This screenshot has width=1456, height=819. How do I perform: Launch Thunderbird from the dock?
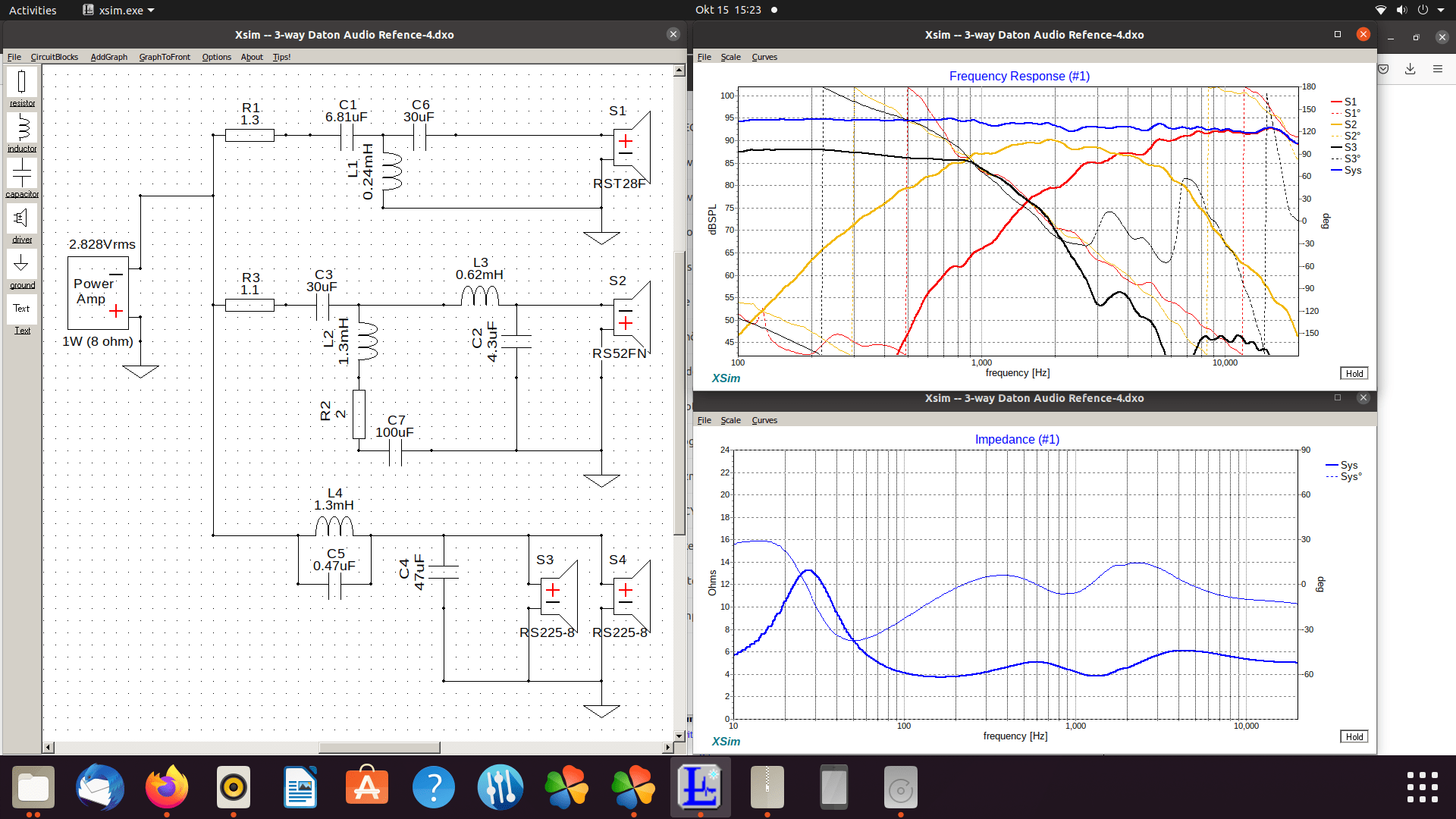(x=100, y=787)
